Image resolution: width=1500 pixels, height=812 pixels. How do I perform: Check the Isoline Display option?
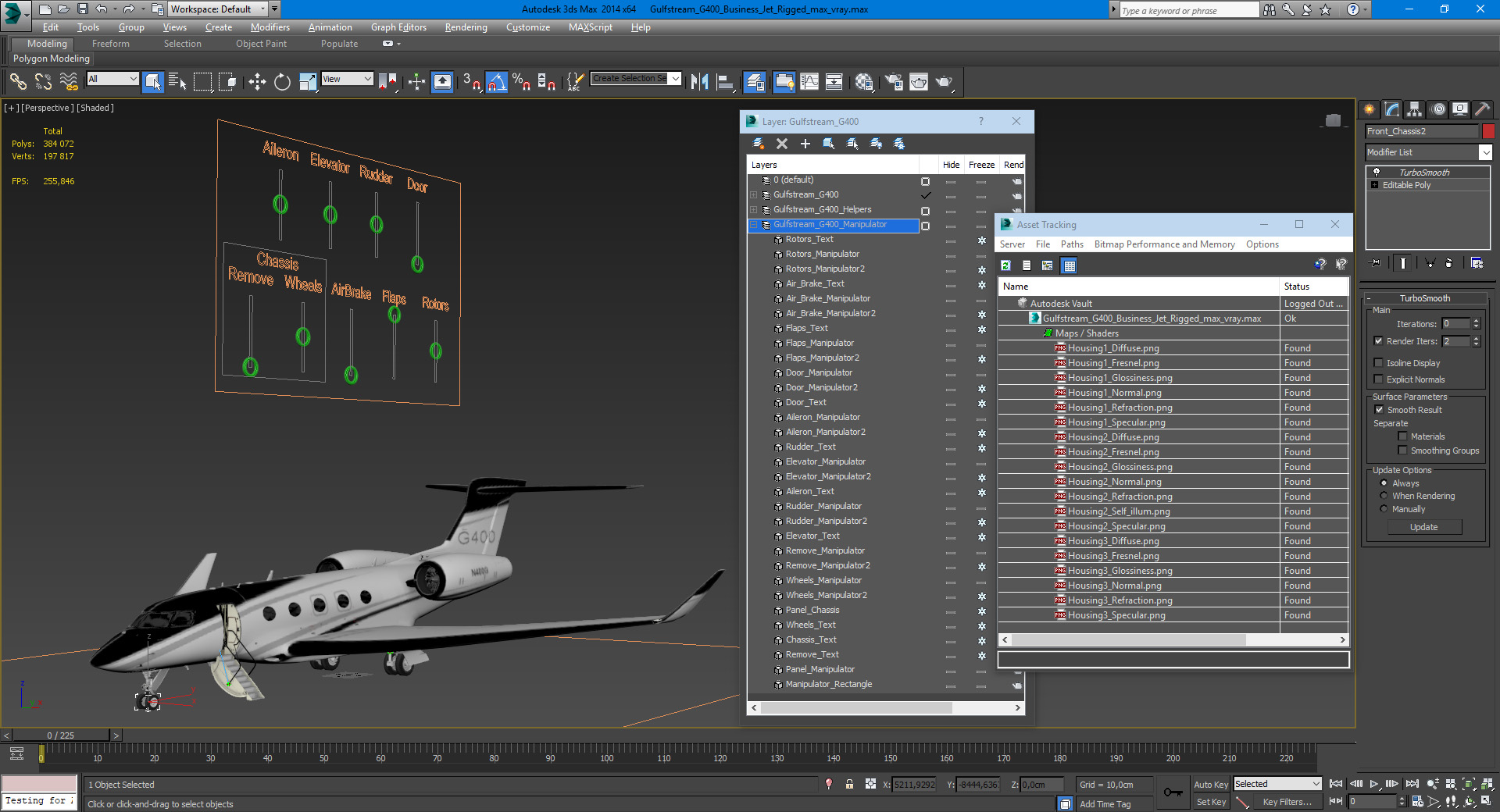1379,362
